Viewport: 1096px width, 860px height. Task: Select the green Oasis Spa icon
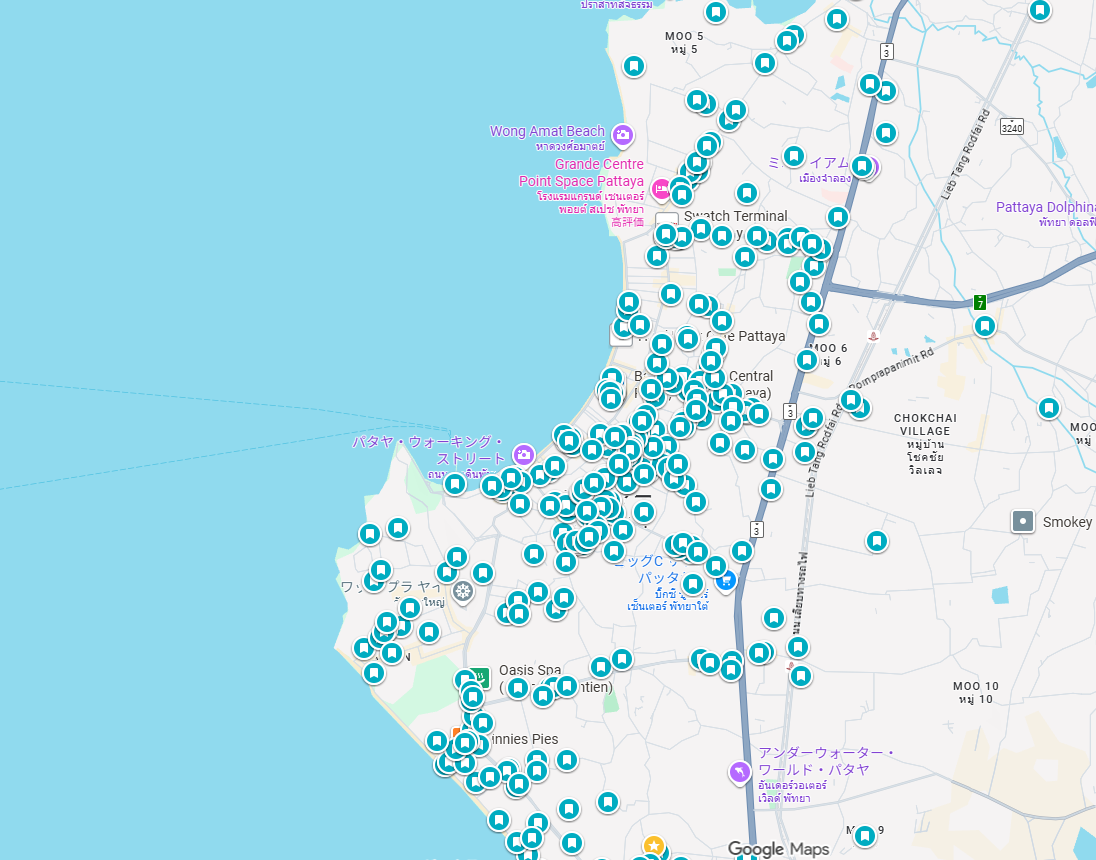point(481,677)
